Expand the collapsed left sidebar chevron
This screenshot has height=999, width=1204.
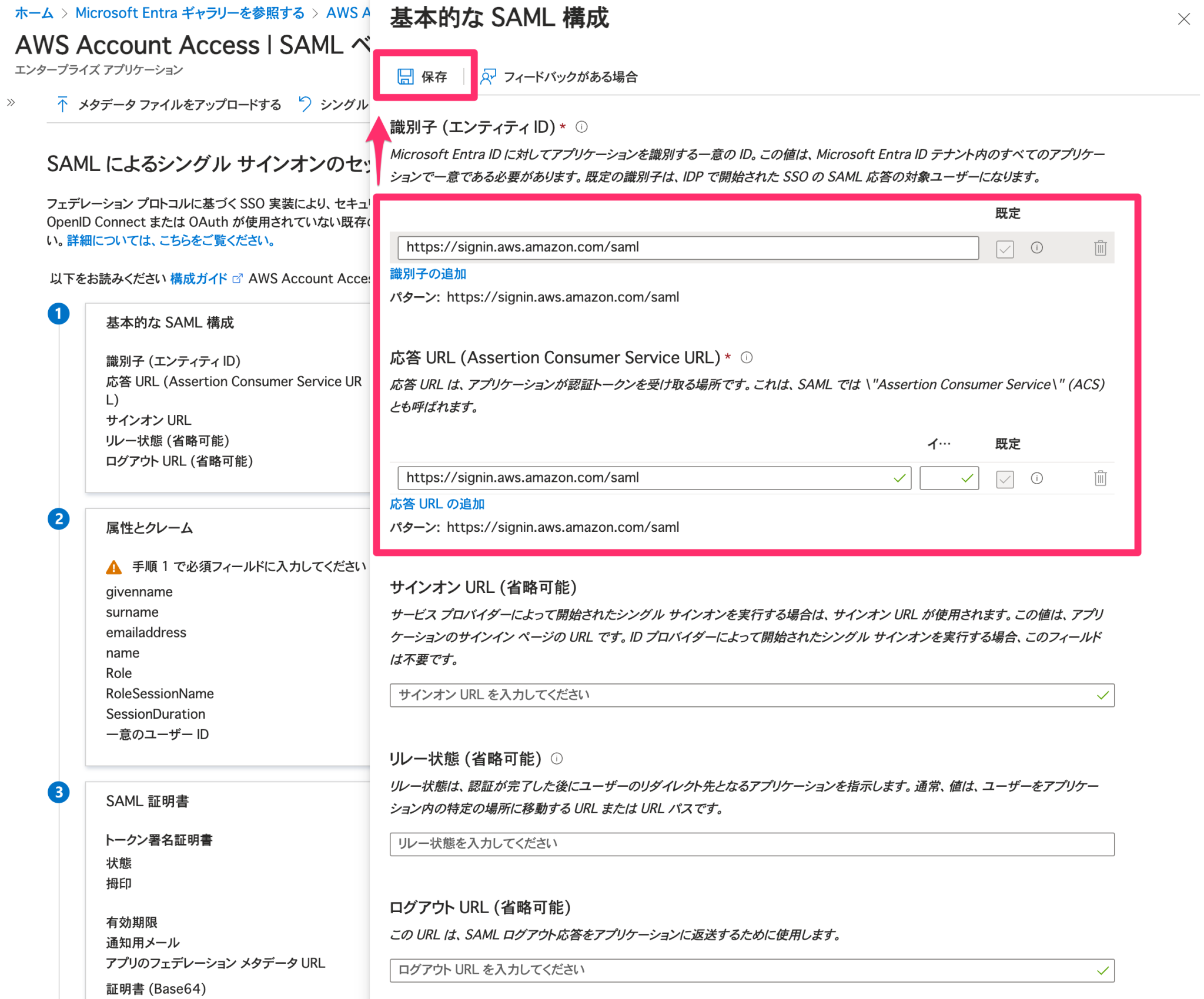coord(10,101)
